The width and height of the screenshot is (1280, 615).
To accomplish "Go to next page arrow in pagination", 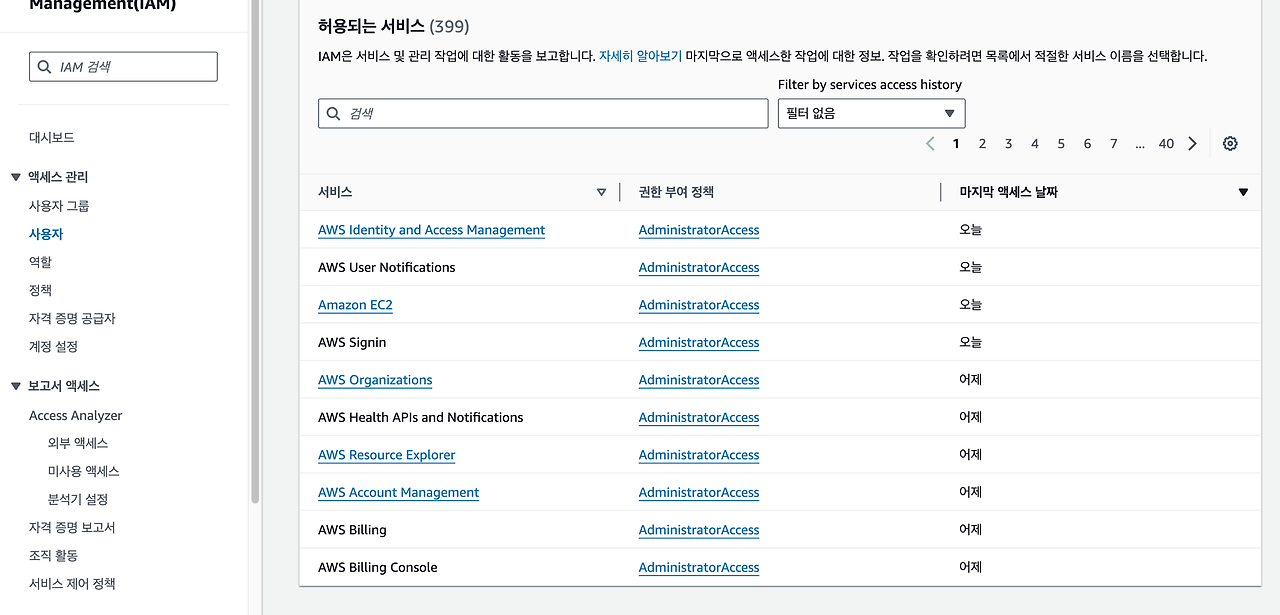I will (1192, 143).
